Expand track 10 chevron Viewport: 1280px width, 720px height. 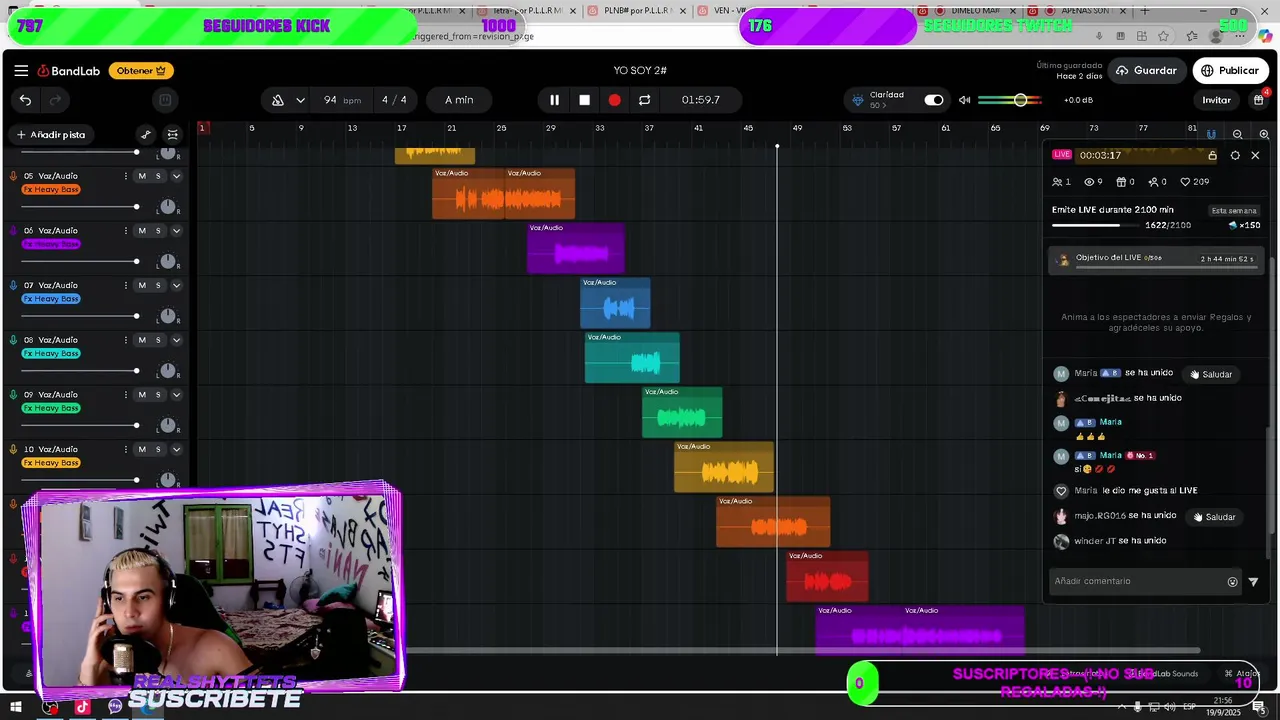tap(176, 450)
